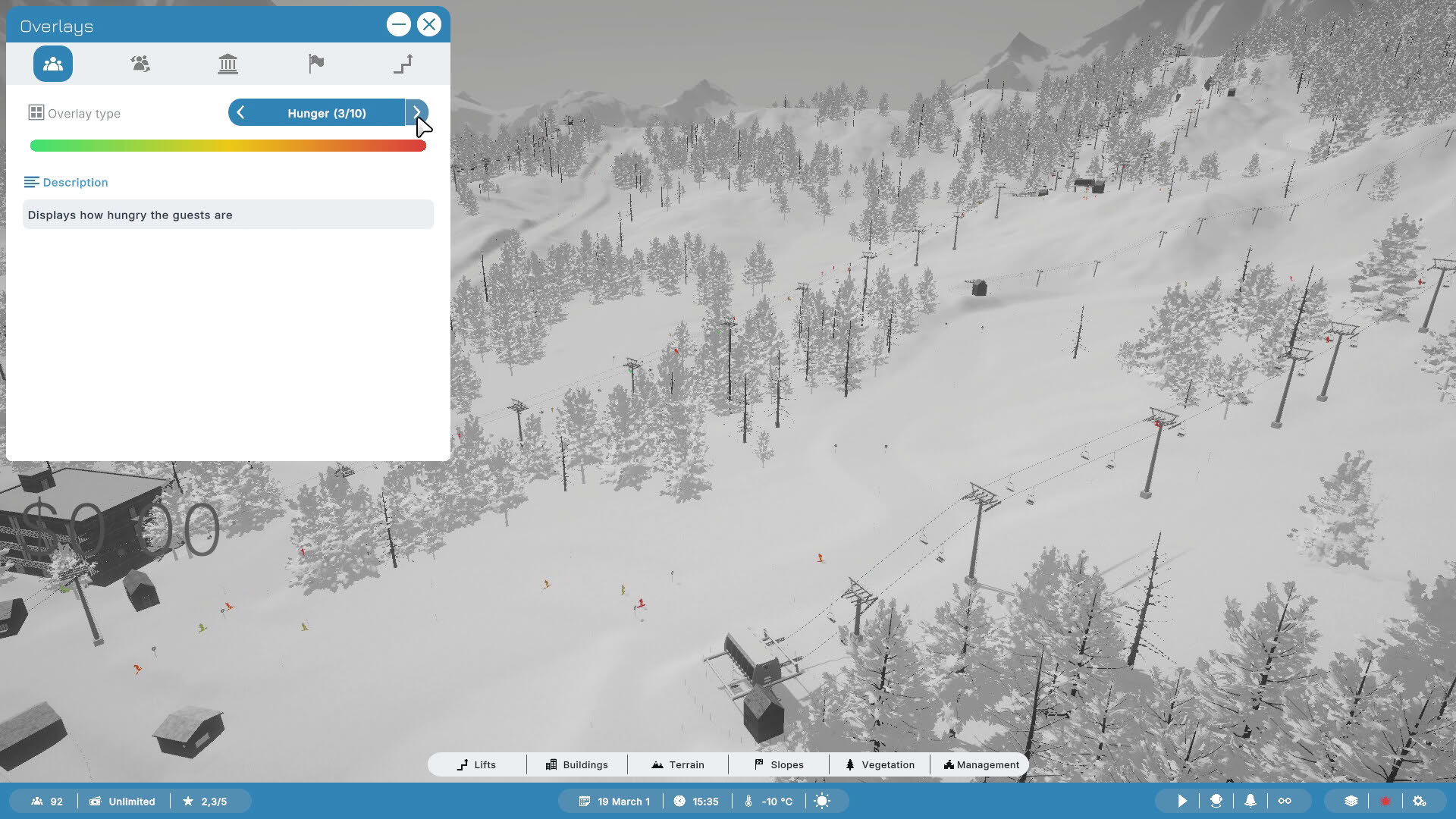Open the guest groups overlay tab
Screen dimensions: 1456x819
point(140,64)
